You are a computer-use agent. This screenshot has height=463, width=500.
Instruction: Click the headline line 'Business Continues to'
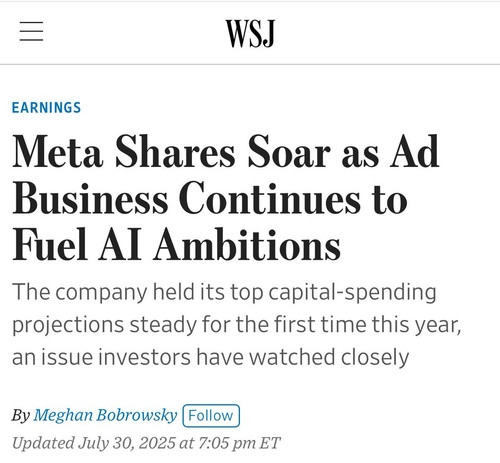click(x=210, y=199)
